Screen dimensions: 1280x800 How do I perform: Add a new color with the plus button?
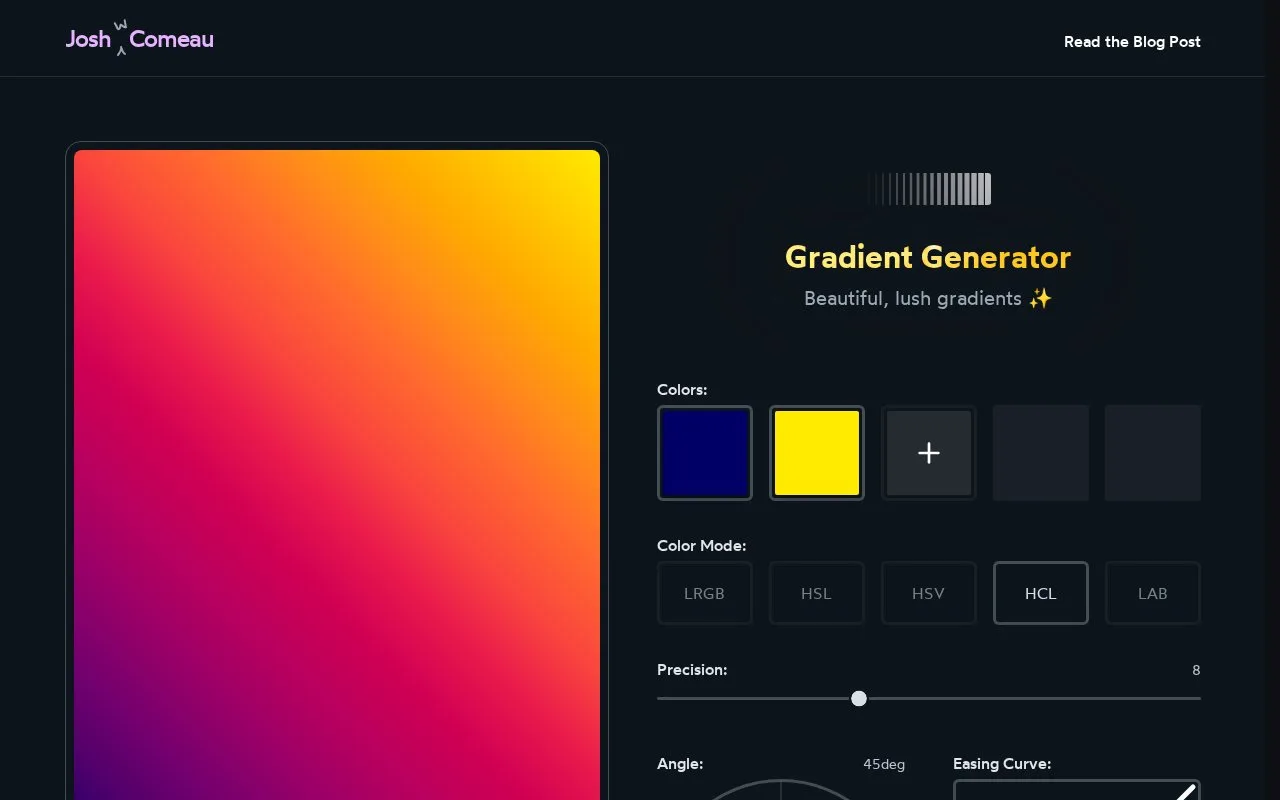click(929, 453)
